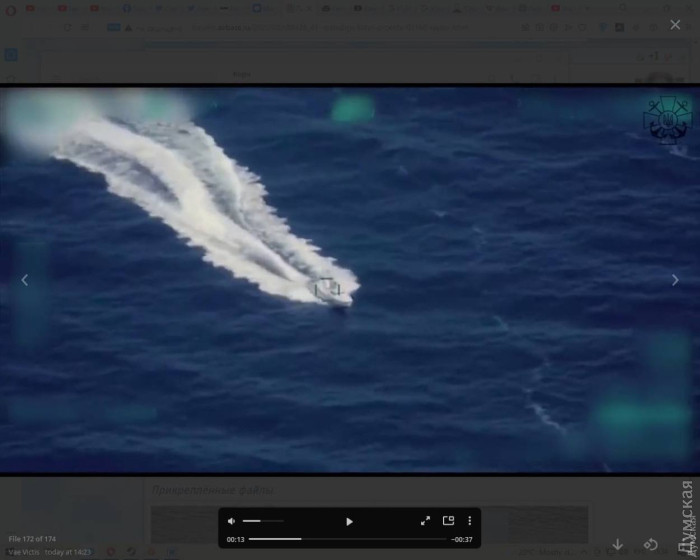The width and height of the screenshot is (700, 560).
Task: Click the File 172 of 174 counter
Action: point(32,539)
